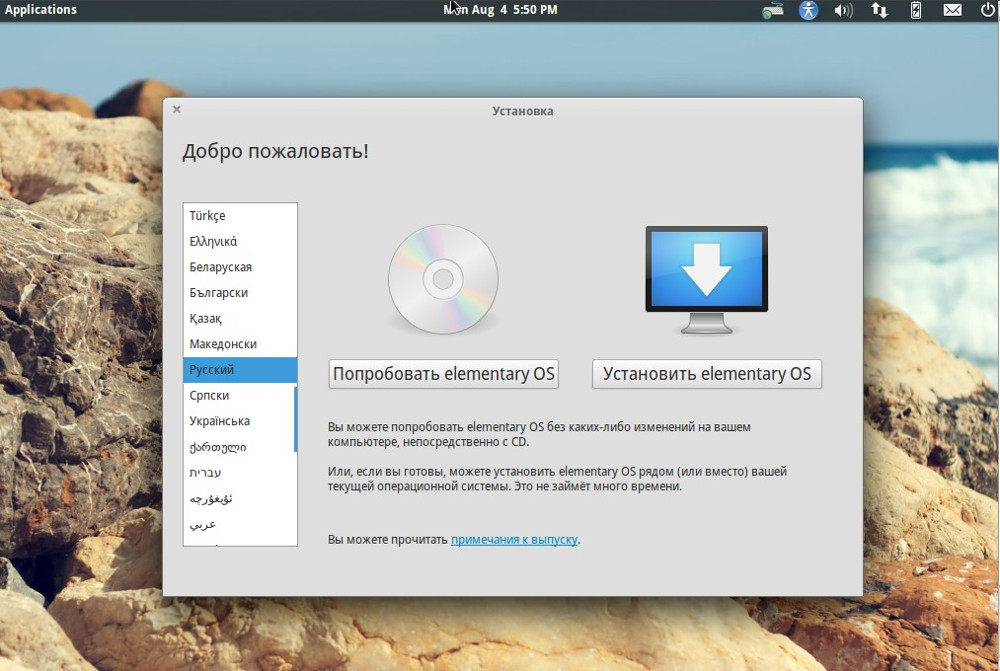The image size is (1000, 671).
Task: Select Русский in language list
Action: 240,370
